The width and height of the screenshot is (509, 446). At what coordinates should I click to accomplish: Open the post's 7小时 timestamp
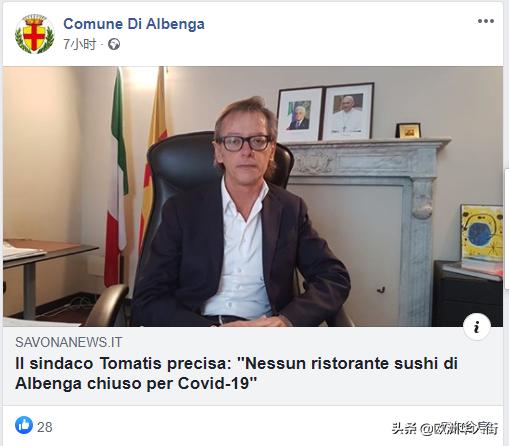pos(80,44)
